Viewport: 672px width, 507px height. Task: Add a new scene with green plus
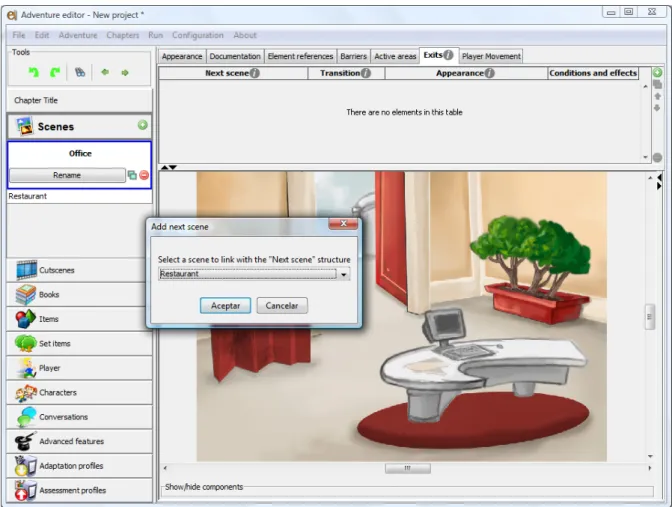(143, 125)
